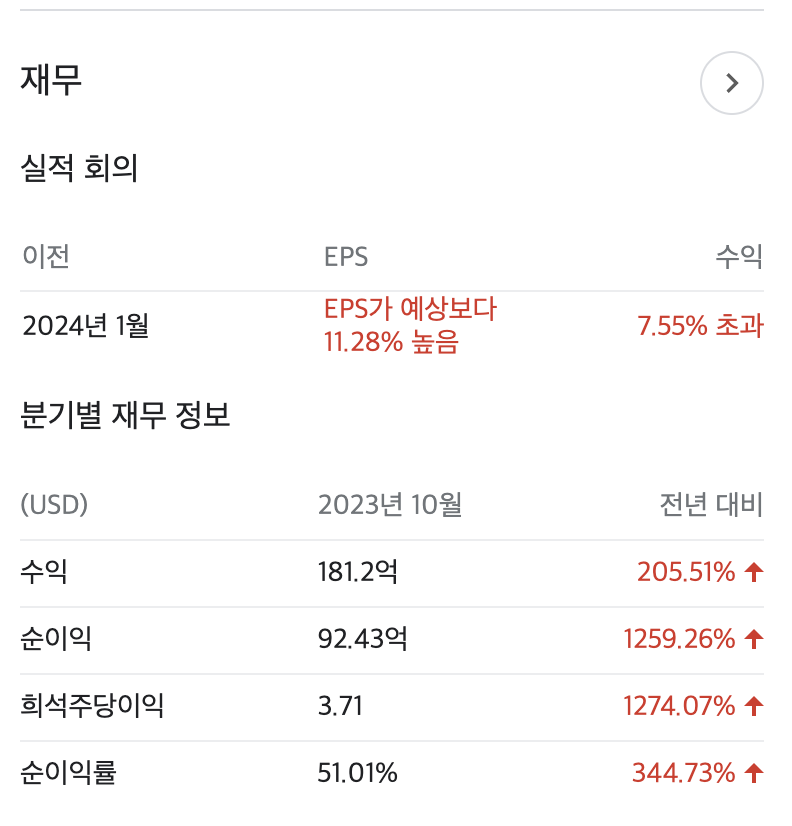792x826 pixels.
Task: Click the 205.51% percentage change value
Action: [686, 572]
